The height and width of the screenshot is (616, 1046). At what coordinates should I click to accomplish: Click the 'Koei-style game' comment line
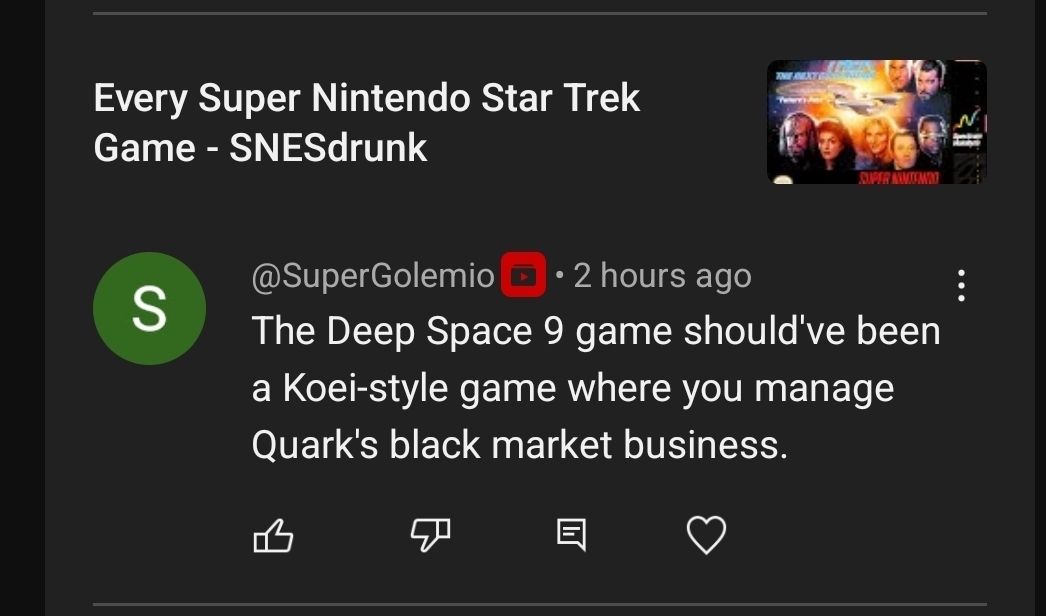coord(572,388)
